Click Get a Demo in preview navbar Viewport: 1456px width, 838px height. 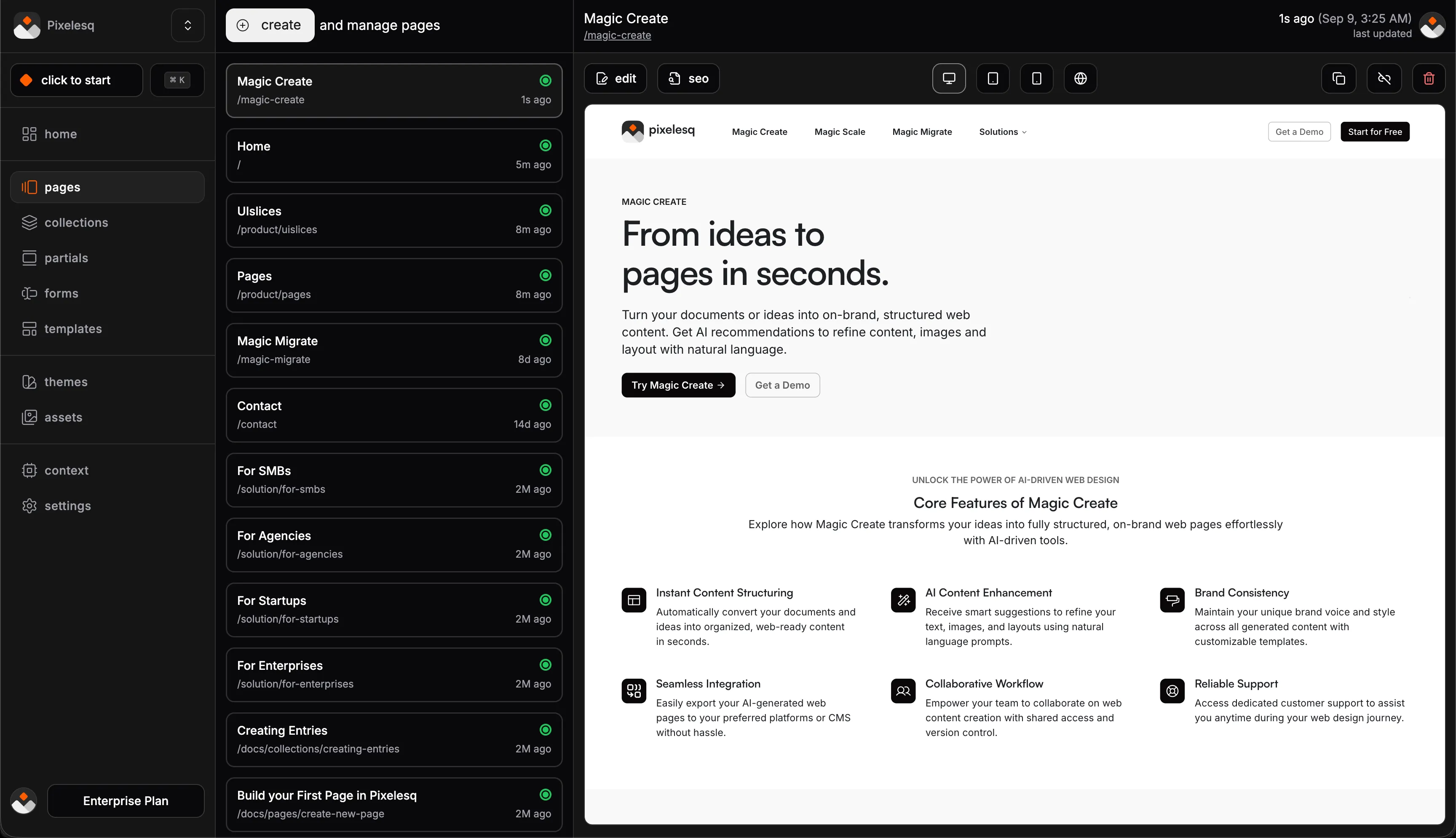pos(1299,132)
